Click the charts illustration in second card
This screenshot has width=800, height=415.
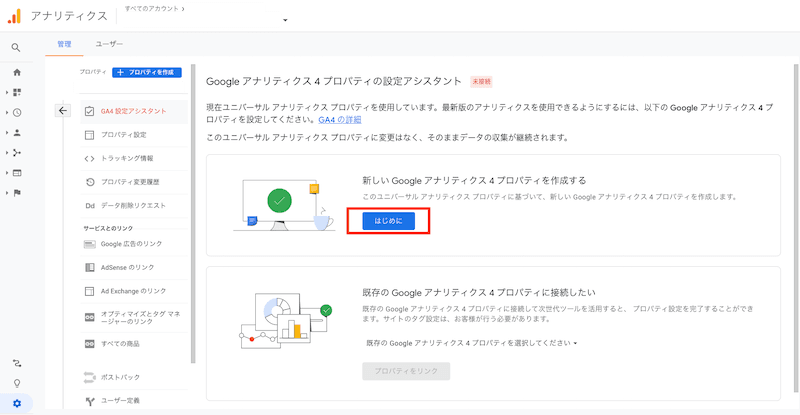[x=286, y=321]
